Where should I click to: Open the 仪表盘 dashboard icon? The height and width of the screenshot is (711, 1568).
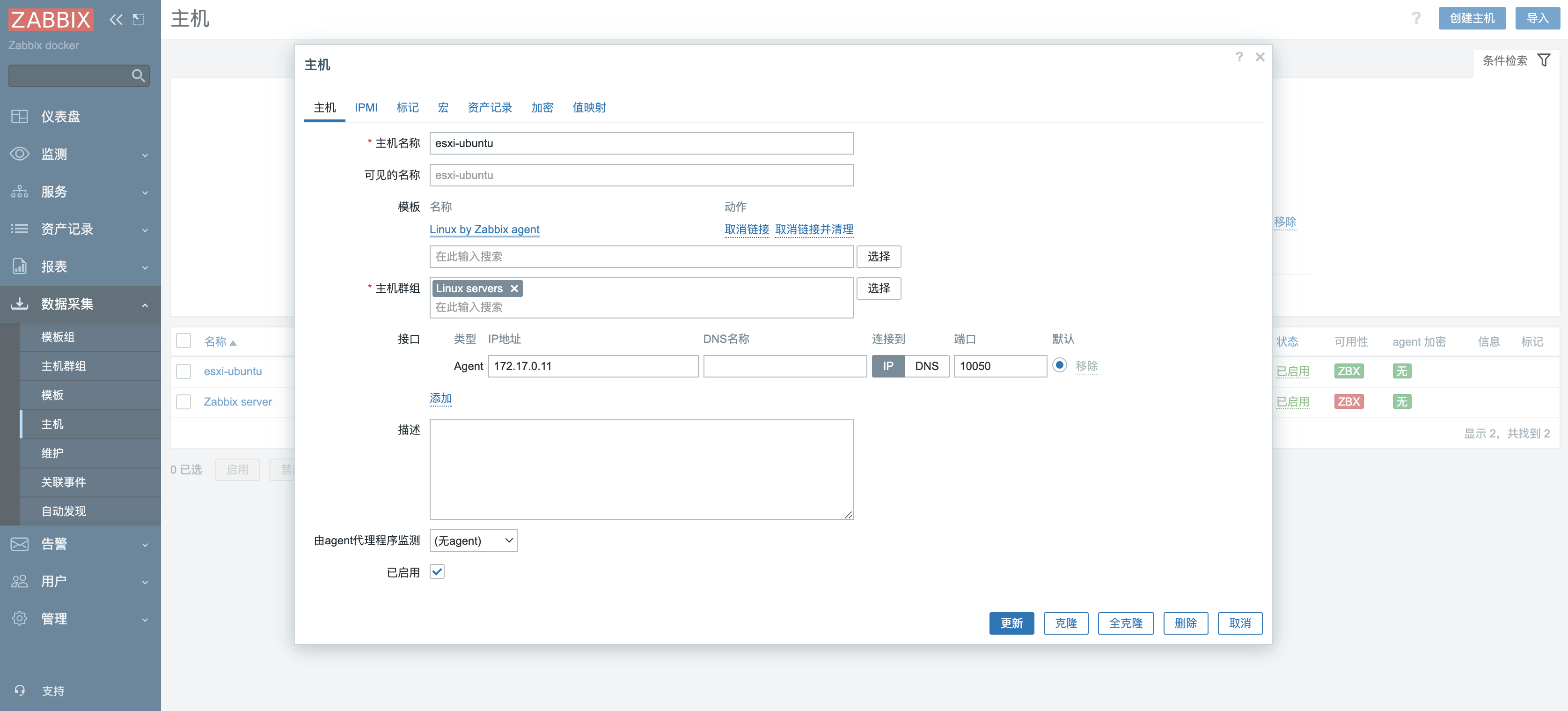point(20,116)
